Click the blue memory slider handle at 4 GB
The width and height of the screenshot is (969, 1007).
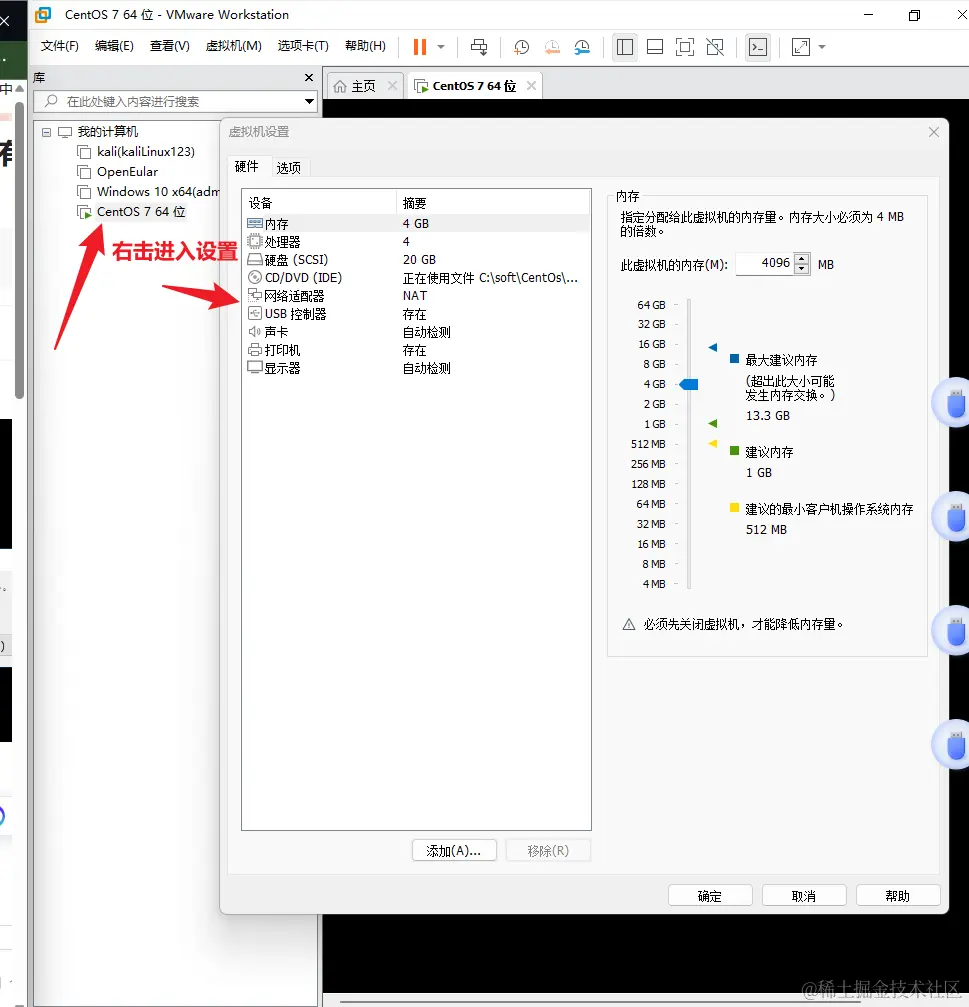(689, 384)
